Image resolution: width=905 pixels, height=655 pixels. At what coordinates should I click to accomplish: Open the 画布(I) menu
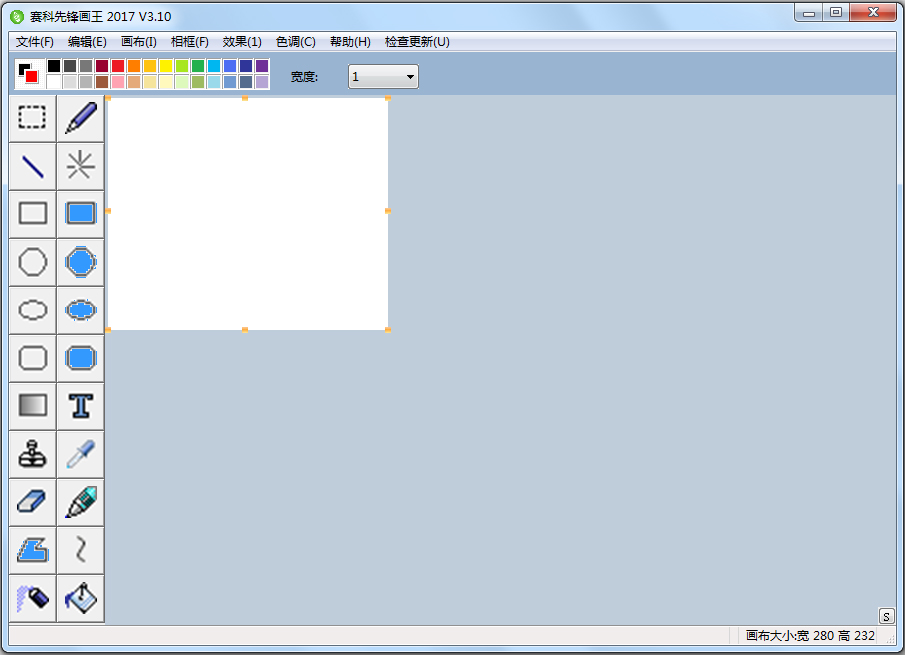point(139,42)
